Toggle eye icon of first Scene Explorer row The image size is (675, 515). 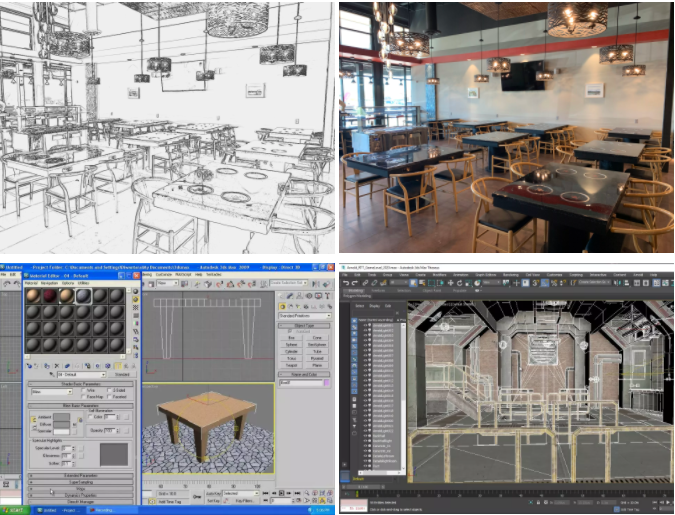coord(365,325)
